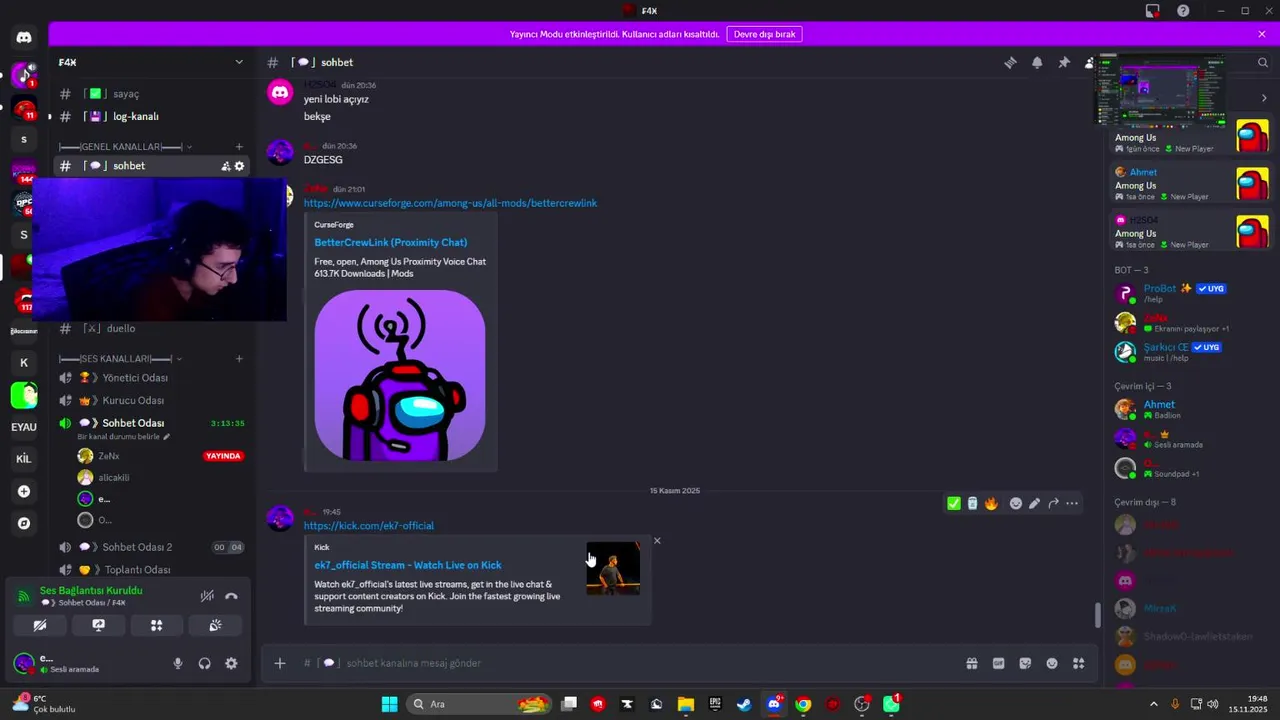Viewport: 1280px width, 720px height.
Task: Open duello text channel
Action: [x=150, y=328]
